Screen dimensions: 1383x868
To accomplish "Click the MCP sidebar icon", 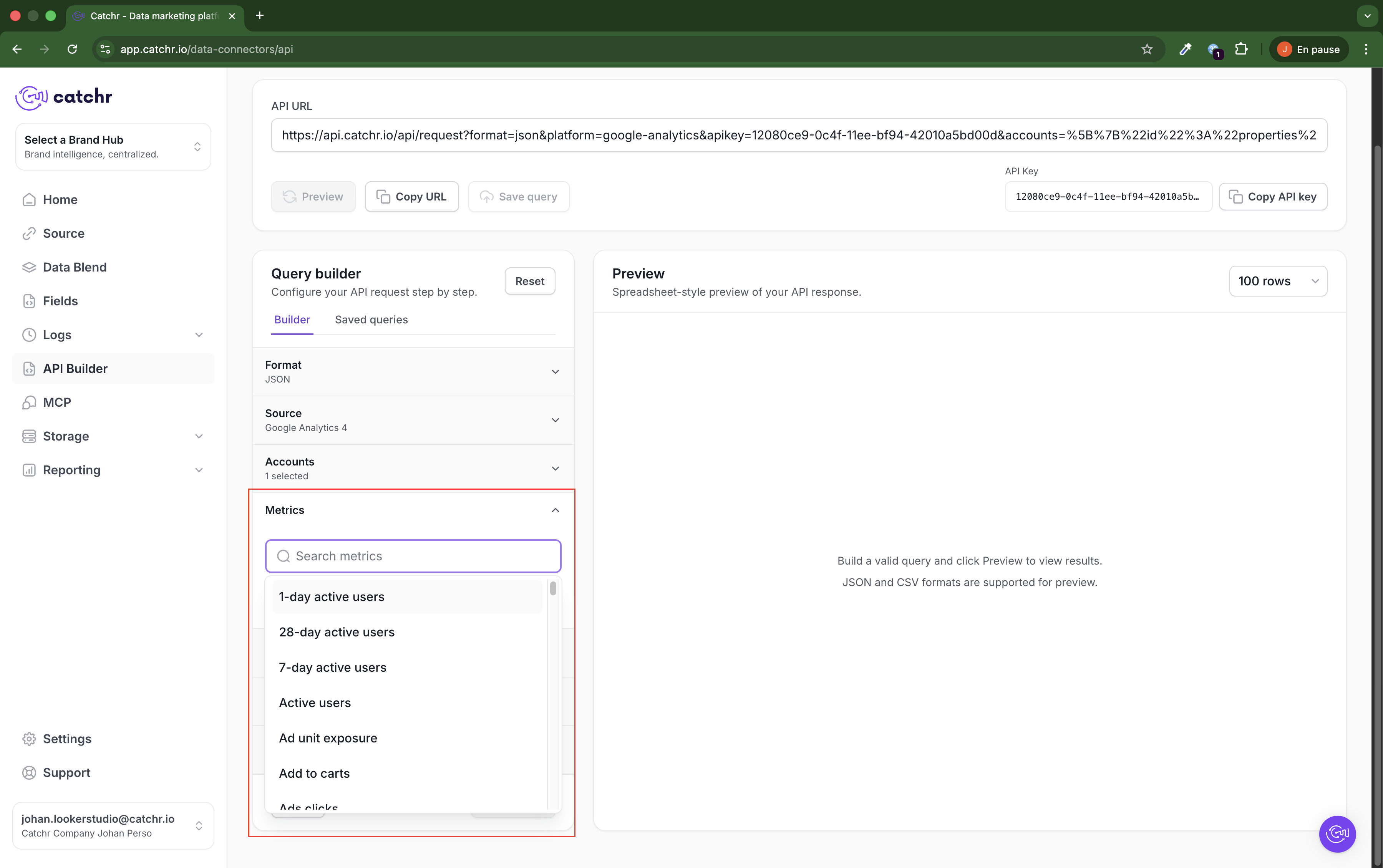I will (29, 403).
